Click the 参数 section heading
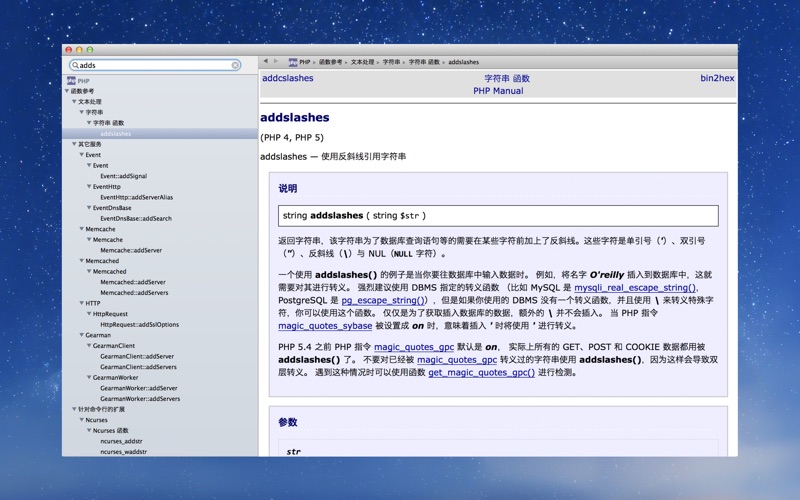800x500 pixels. tap(288, 422)
